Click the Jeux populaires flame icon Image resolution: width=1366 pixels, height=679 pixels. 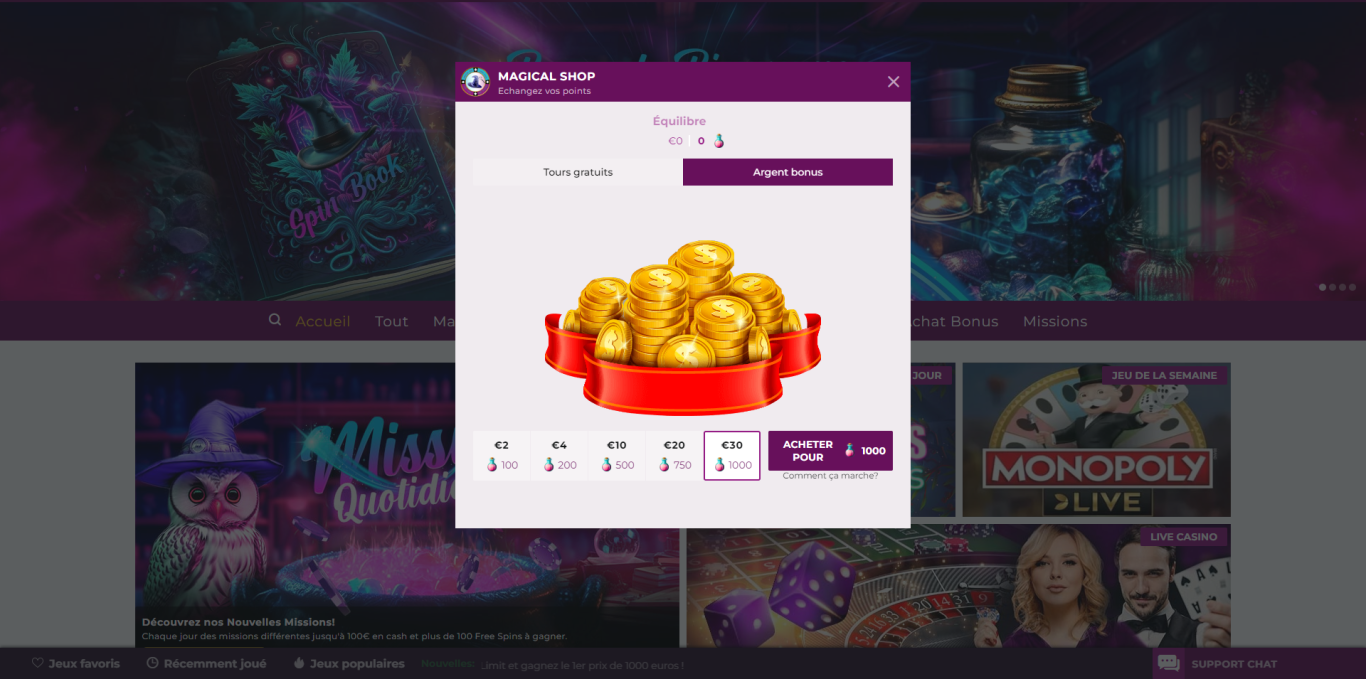click(x=299, y=663)
